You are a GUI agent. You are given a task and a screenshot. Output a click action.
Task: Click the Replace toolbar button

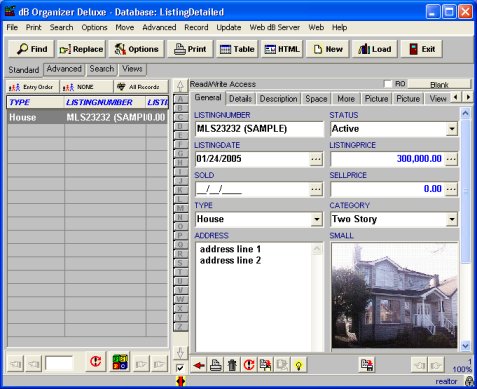click(81, 49)
